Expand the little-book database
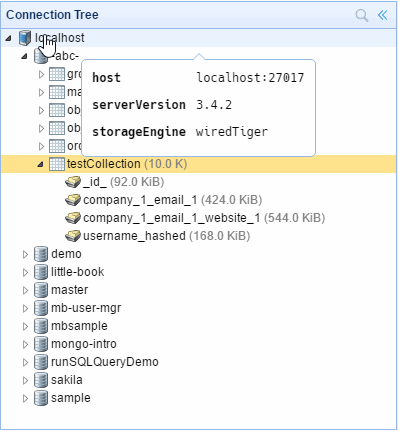The image size is (398, 433). coord(25,272)
